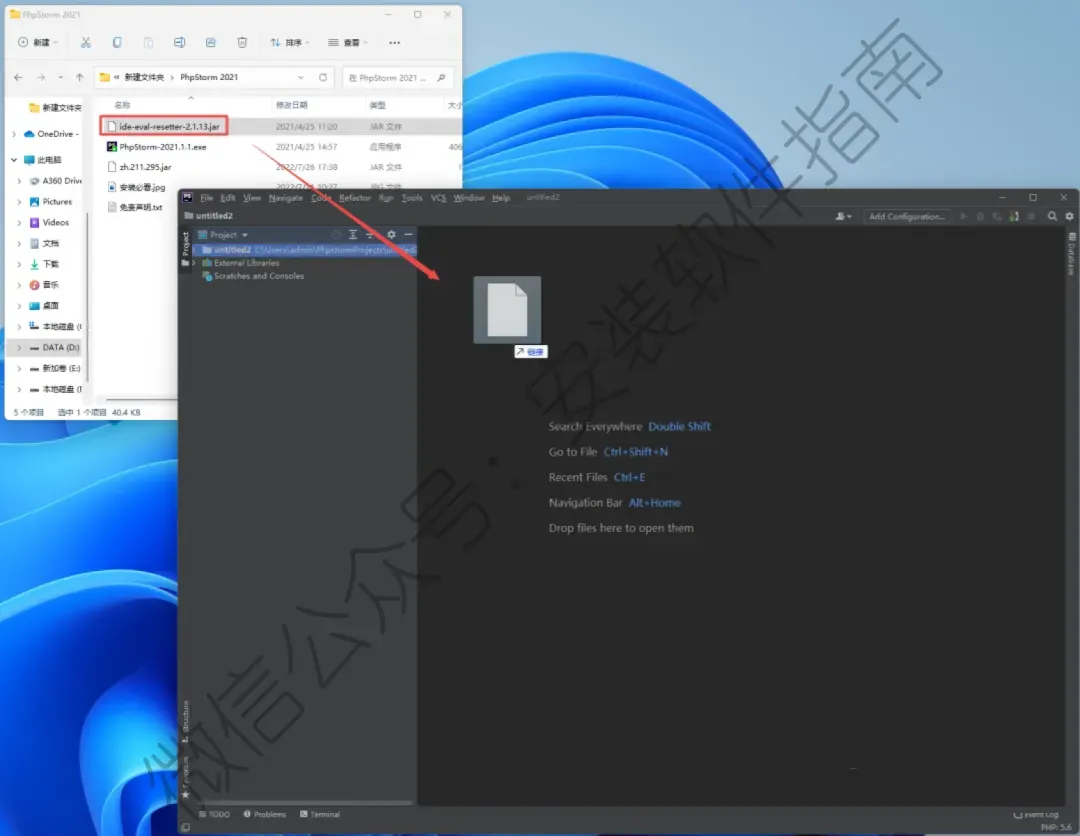
Task: Go back using Explorer's back arrow
Action: click(19, 77)
